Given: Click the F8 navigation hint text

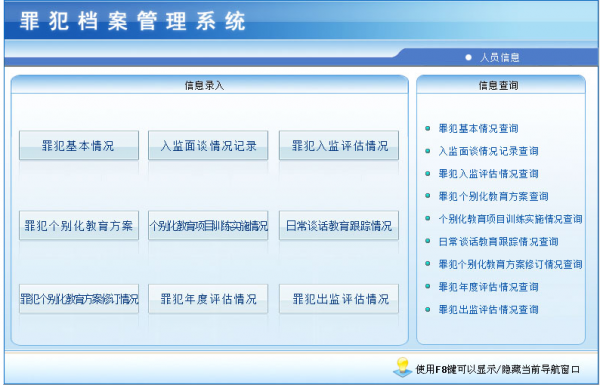Looking at the screenshot, I should (497, 369).
